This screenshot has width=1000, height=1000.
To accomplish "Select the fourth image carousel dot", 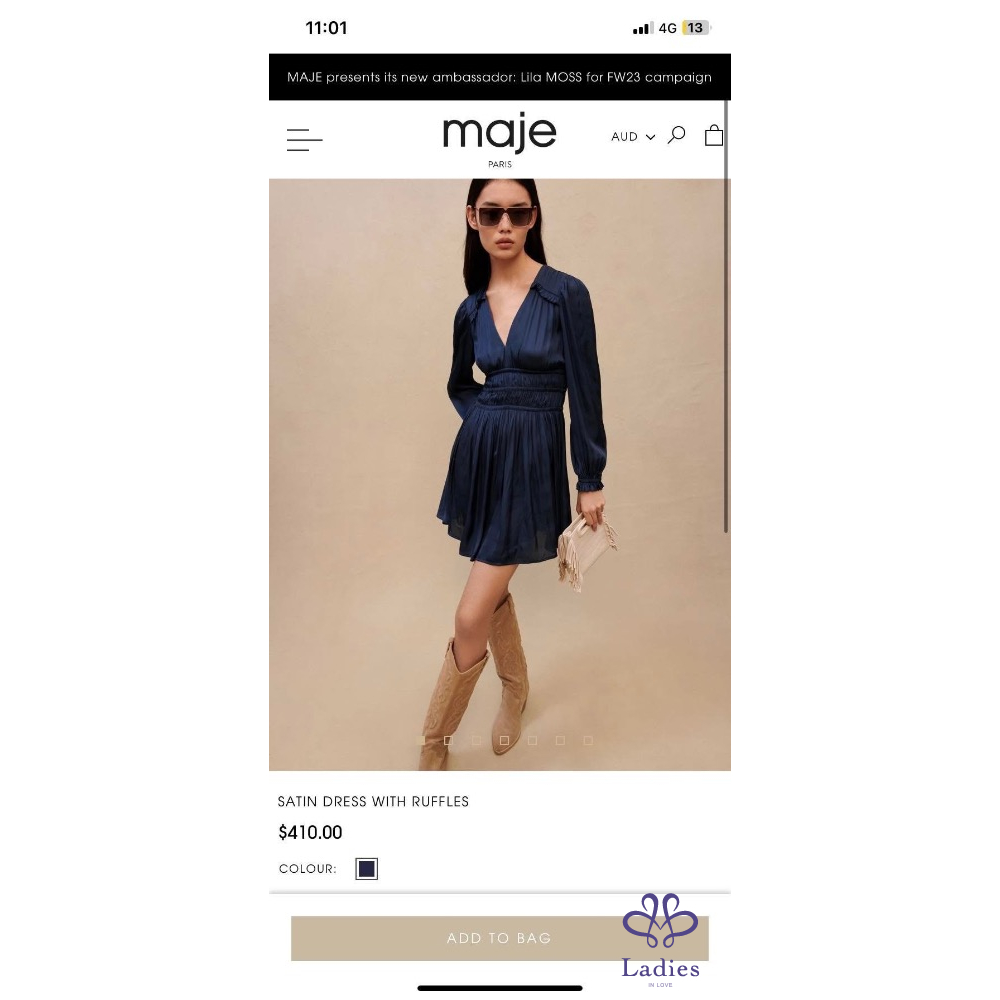I will tap(504, 740).
